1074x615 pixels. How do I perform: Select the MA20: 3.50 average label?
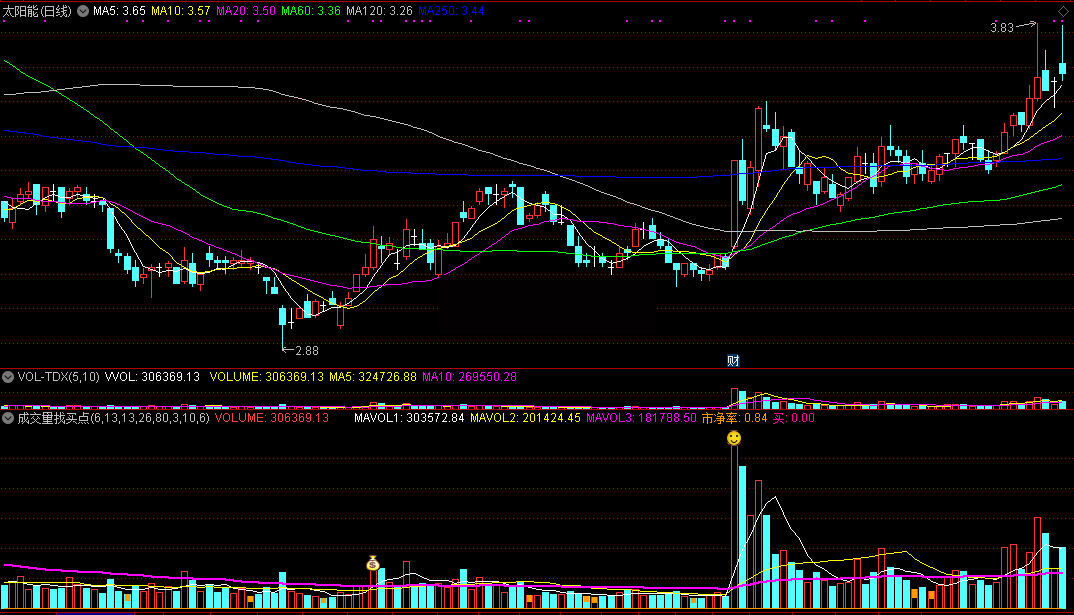[x=246, y=11]
